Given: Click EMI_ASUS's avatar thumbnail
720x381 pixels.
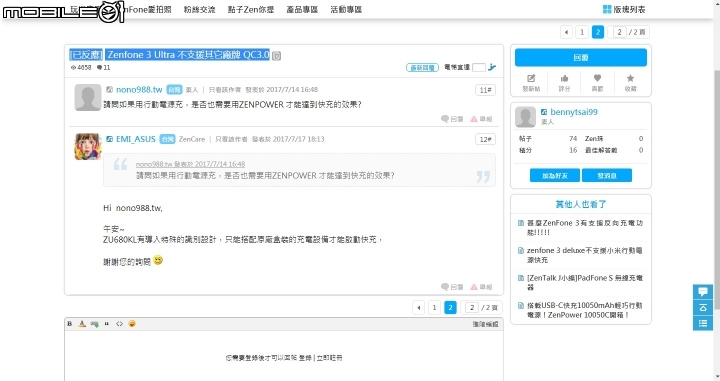Looking at the screenshot, I should tap(88, 146).
